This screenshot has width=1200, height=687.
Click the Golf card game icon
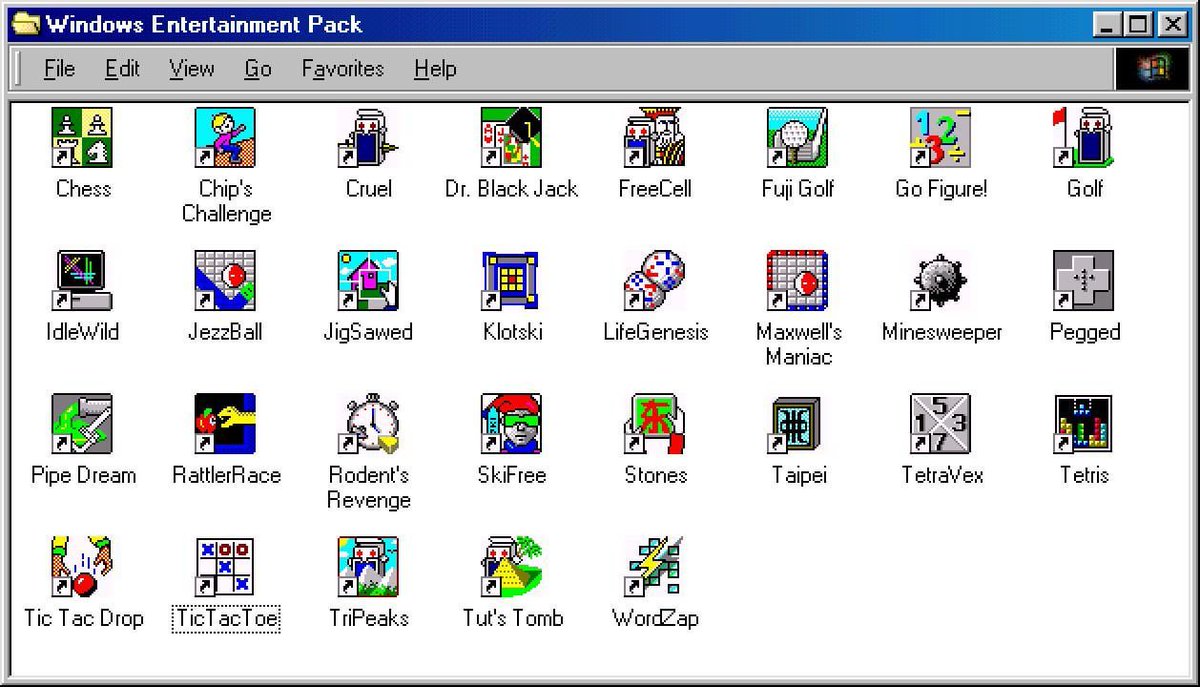[x=1084, y=138]
